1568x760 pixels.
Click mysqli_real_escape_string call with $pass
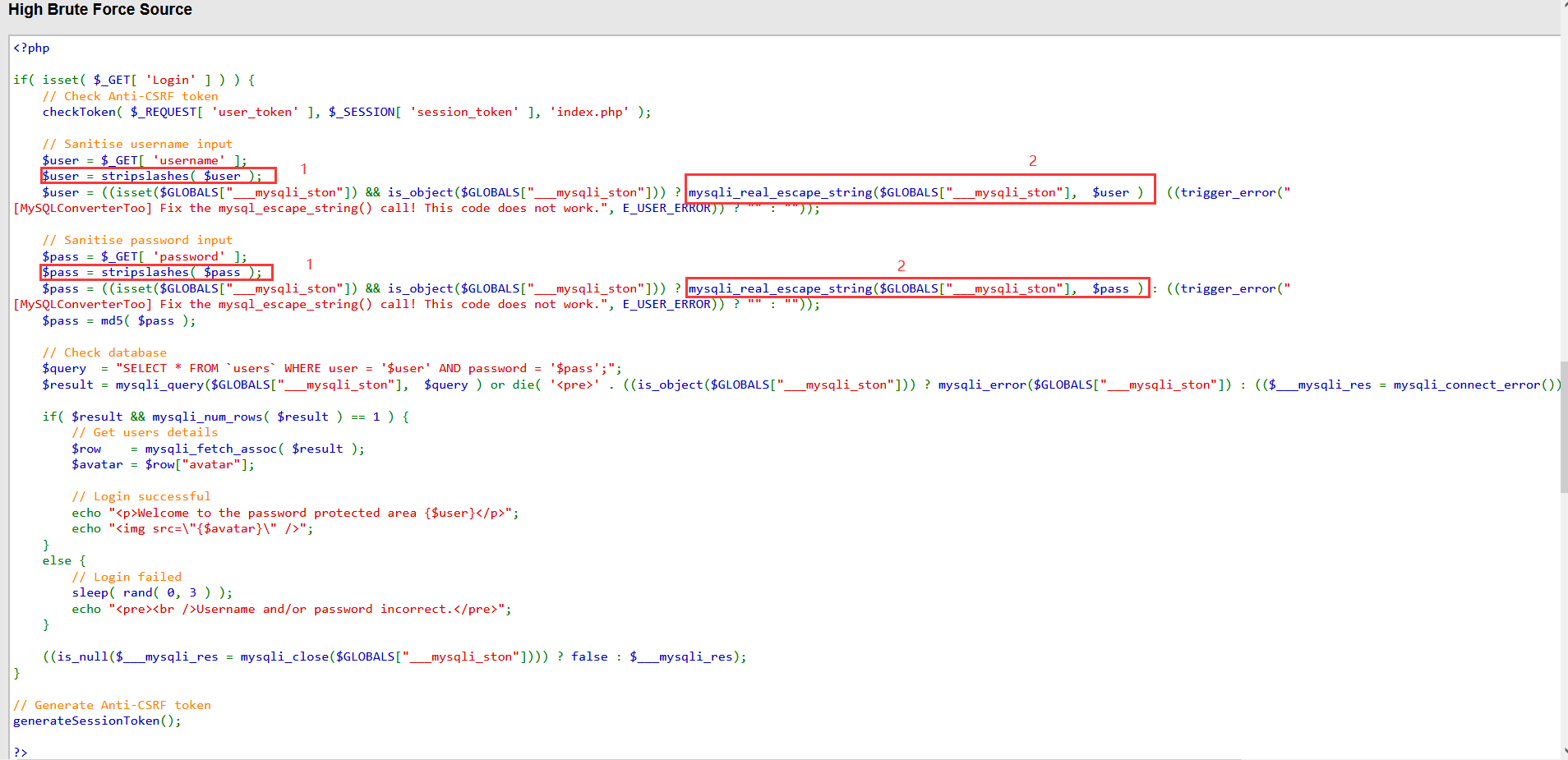point(915,288)
